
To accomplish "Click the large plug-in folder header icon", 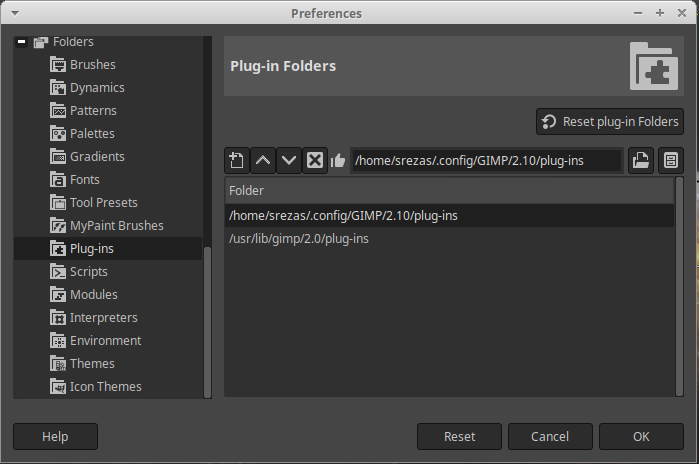I will click(x=654, y=66).
